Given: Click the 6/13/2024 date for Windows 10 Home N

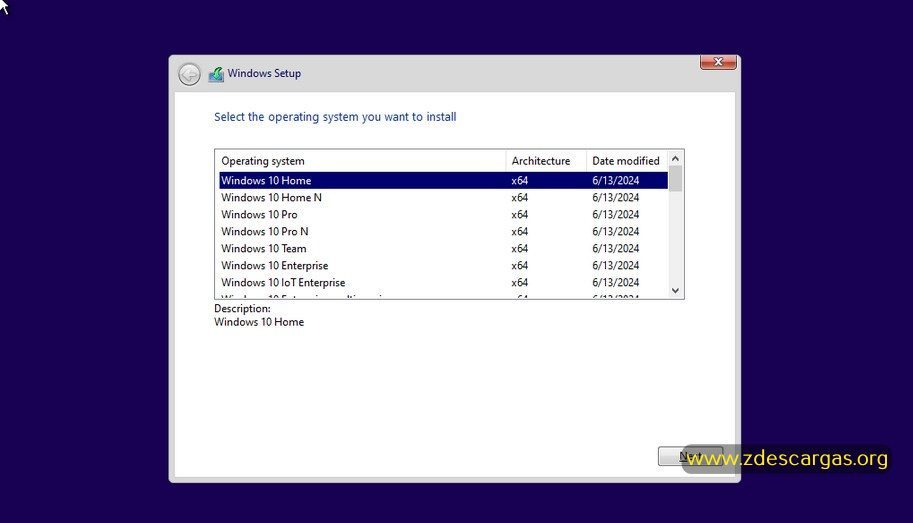Looking at the screenshot, I should [615, 197].
